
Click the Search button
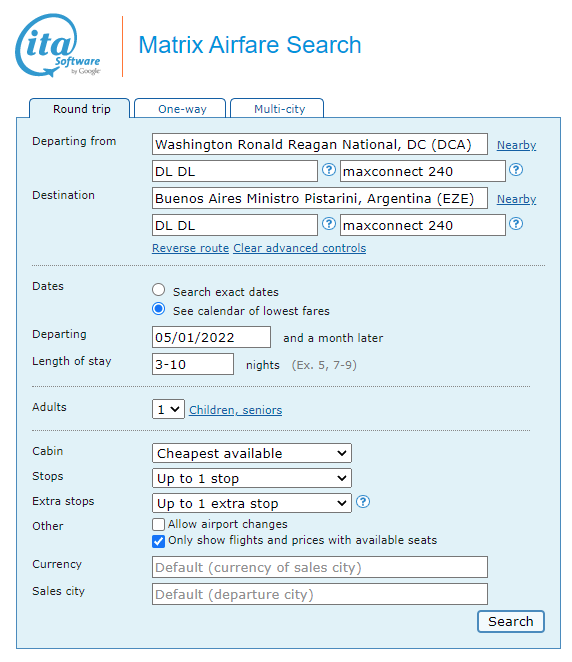click(x=511, y=621)
